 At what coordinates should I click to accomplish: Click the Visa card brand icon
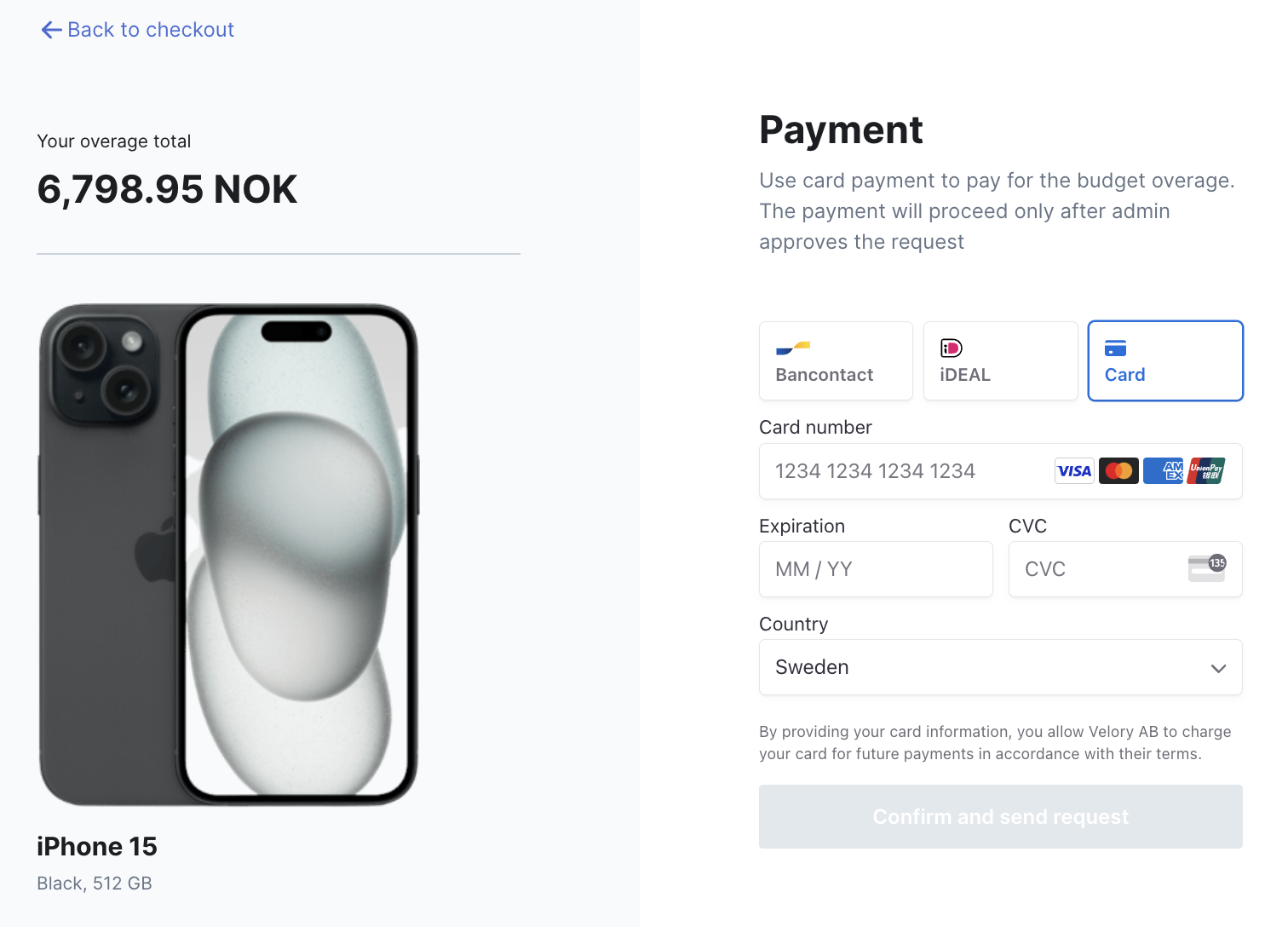coord(1074,470)
